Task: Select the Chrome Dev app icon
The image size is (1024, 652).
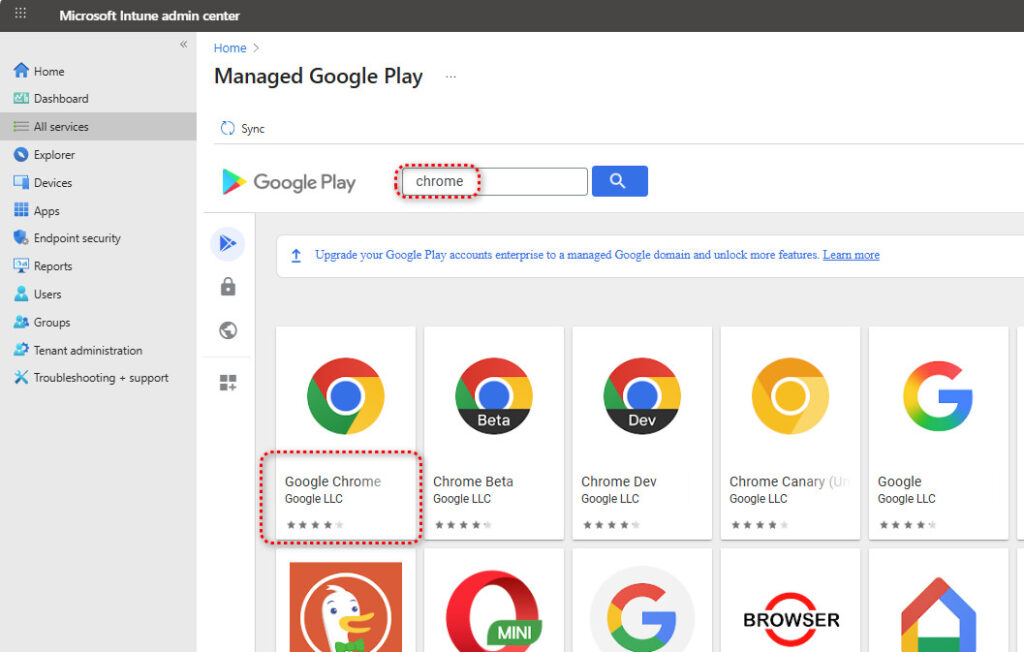Action: [x=641, y=396]
